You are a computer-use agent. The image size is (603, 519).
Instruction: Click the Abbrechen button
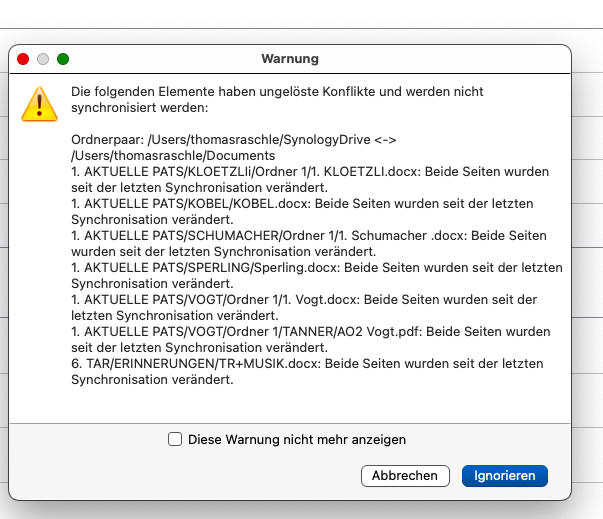[x=405, y=476]
